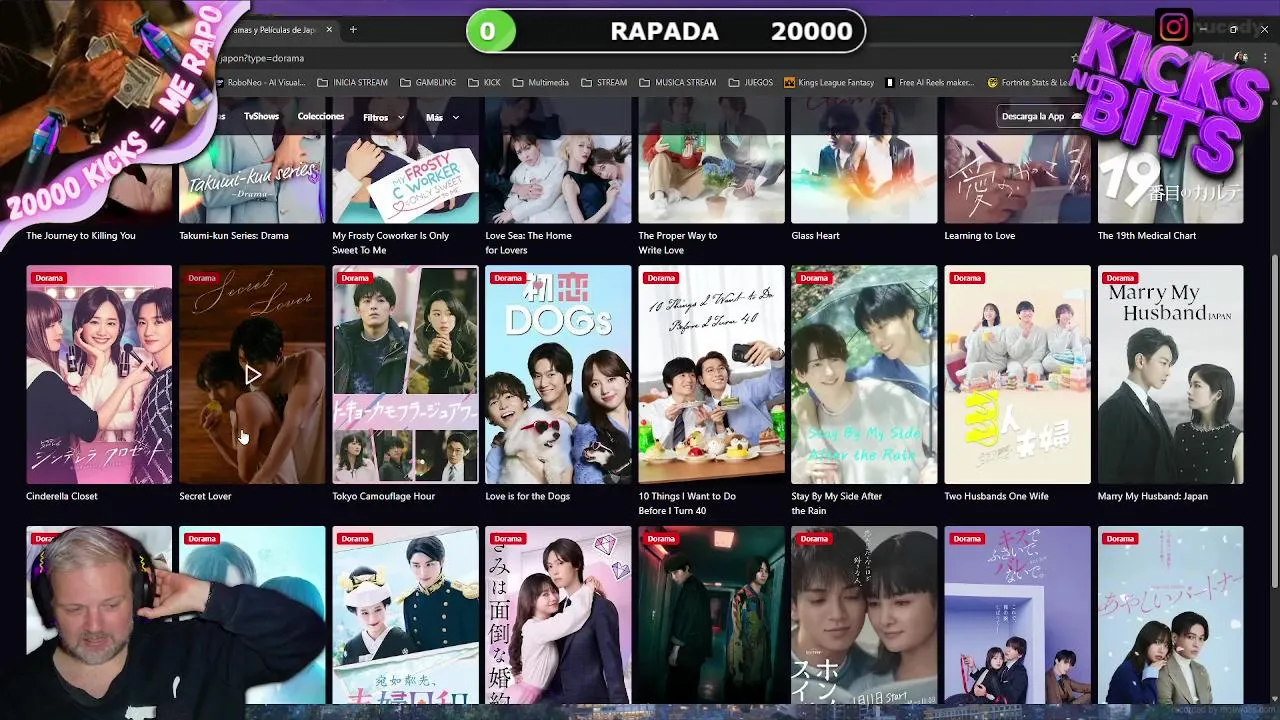Click the Dorama badge on Marry My Husband
The width and height of the screenshot is (1280, 720).
point(1120,278)
